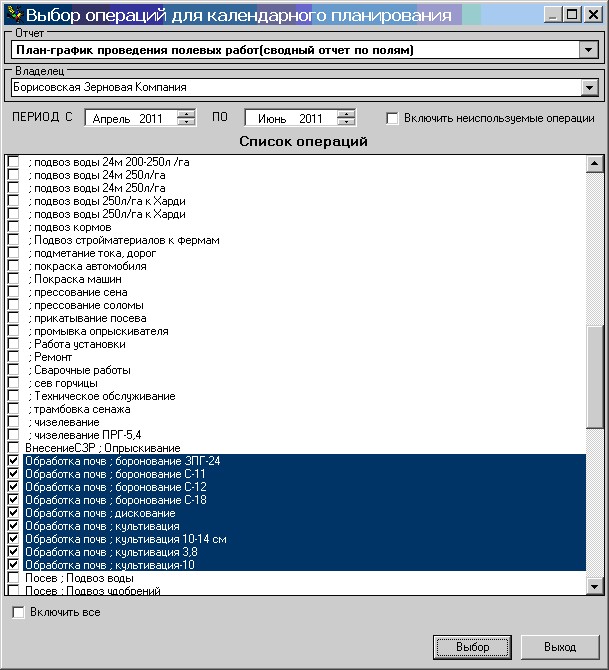Check the подвоз кормов operation
609x670 pixels.
13,227
